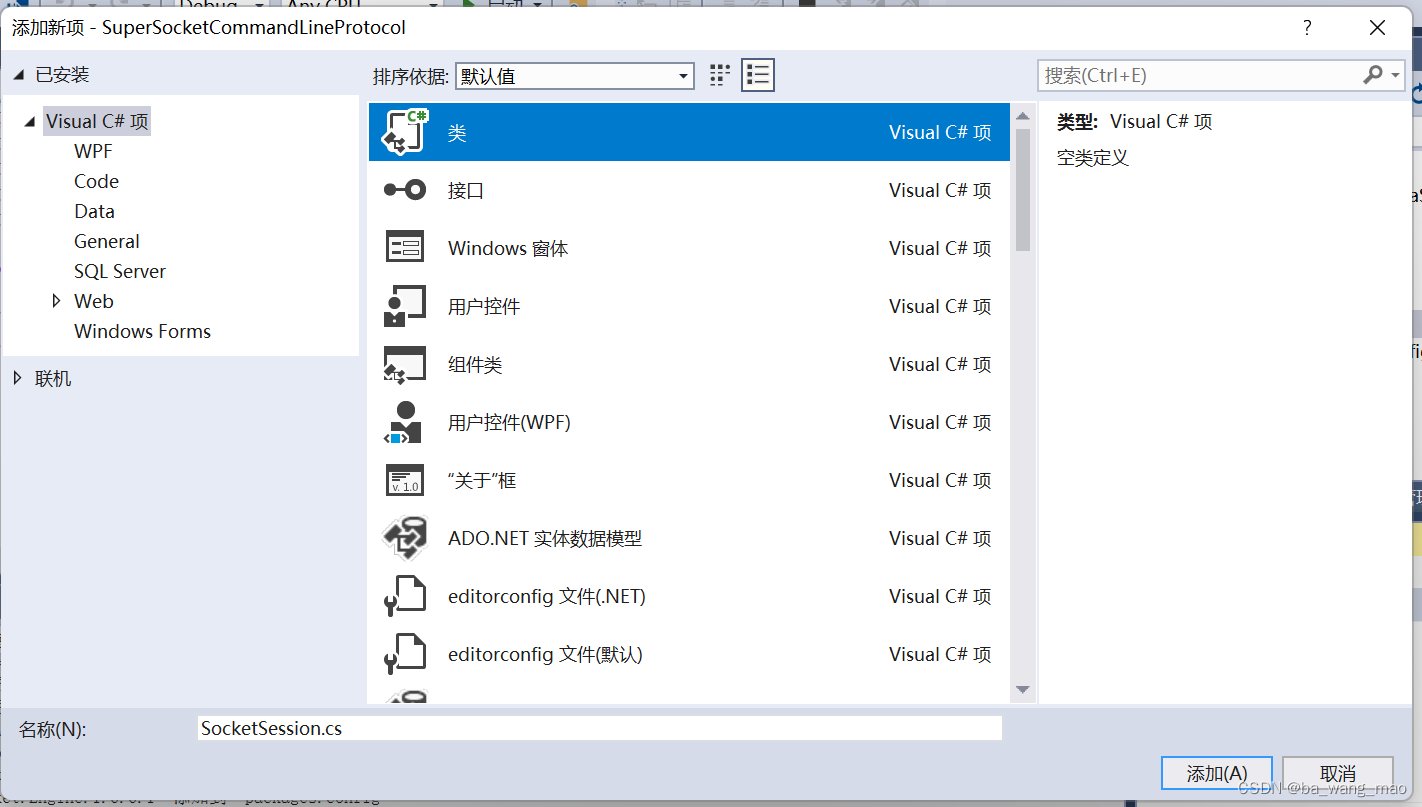The width and height of the screenshot is (1422, 807).
Task: Click the ADO.NET 实体数据模型 name text
Action: (545, 538)
